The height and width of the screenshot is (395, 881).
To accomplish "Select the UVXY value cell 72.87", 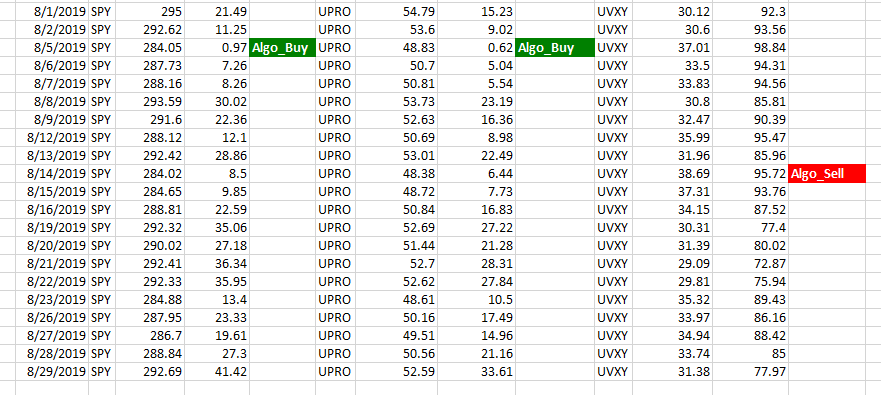I will (x=750, y=264).
